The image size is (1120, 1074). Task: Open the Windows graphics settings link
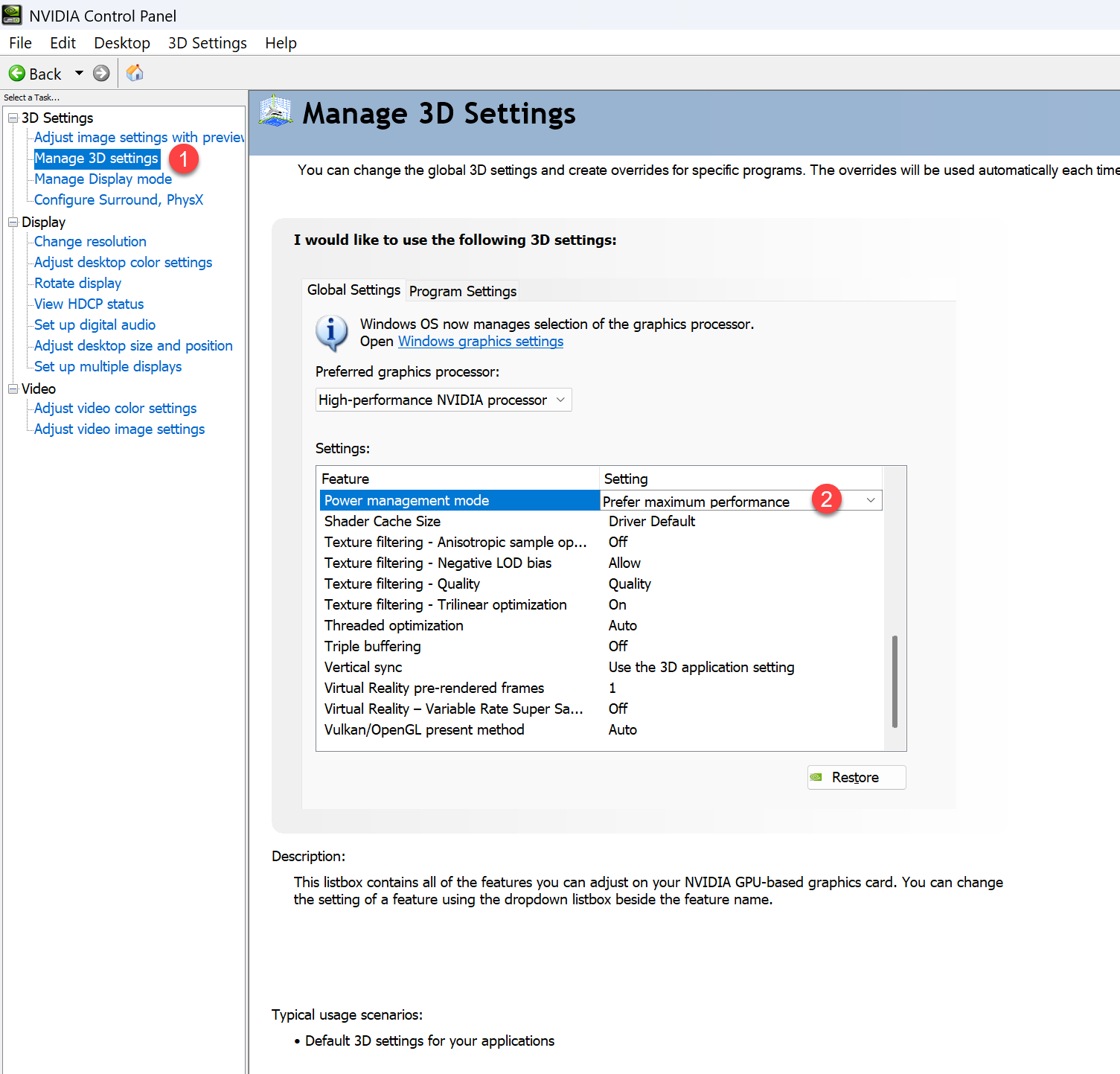point(481,342)
